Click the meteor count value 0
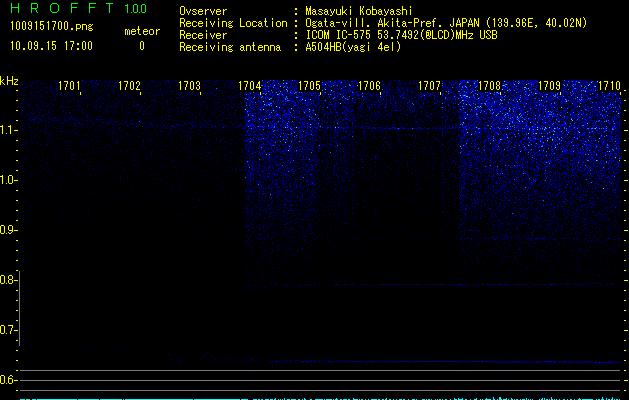This screenshot has width=629, height=400. [x=142, y=46]
